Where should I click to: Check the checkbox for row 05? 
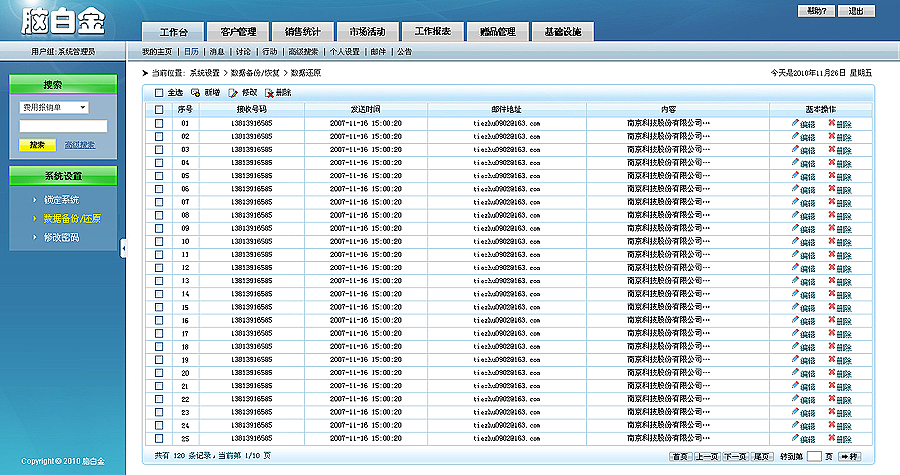click(x=159, y=176)
